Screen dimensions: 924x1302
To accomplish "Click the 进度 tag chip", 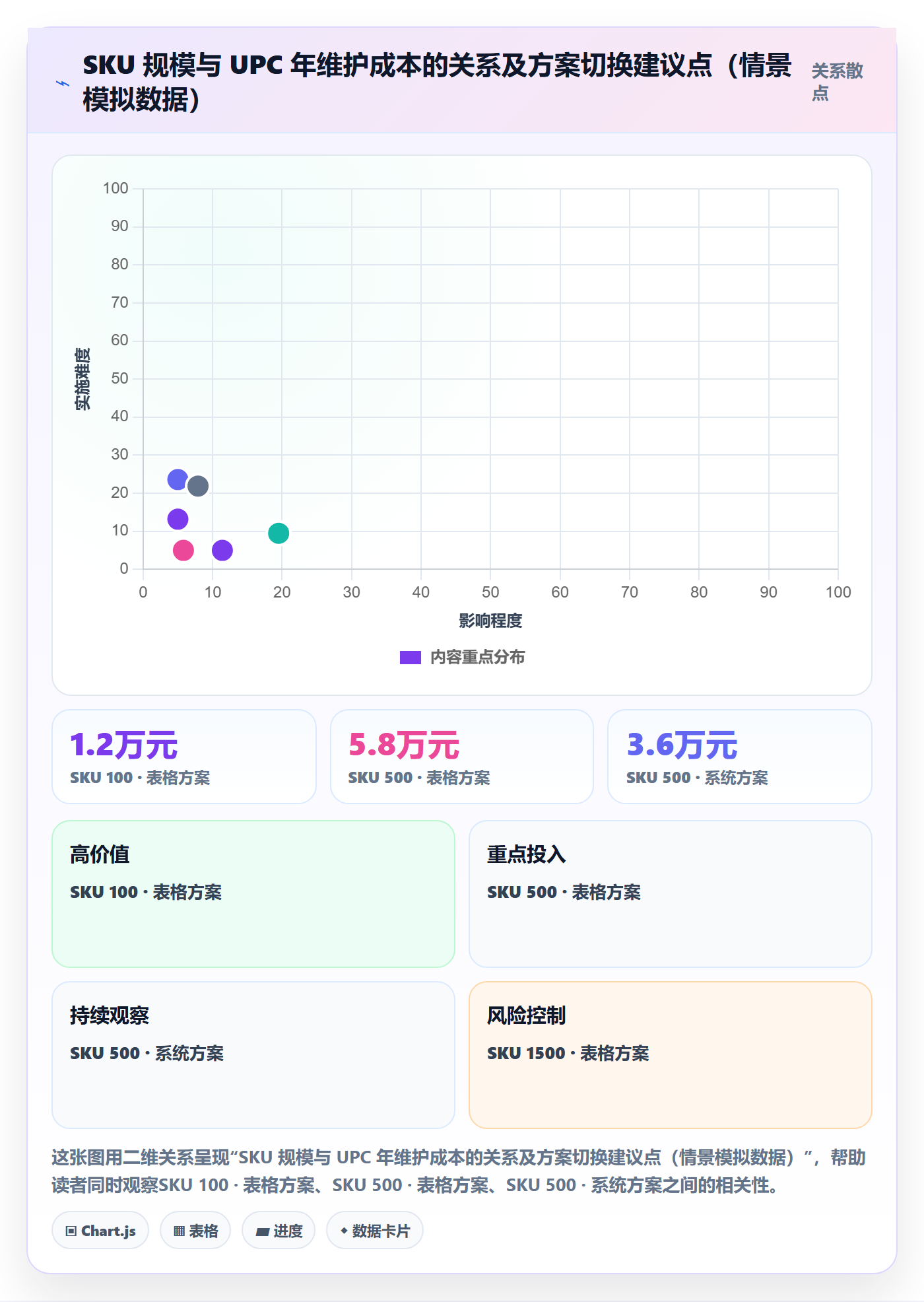I will (279, 1231).
